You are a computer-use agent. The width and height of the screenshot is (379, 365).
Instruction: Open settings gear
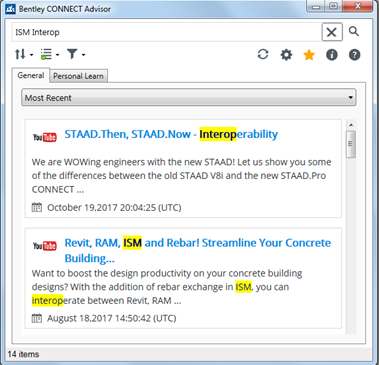[286, 54]
